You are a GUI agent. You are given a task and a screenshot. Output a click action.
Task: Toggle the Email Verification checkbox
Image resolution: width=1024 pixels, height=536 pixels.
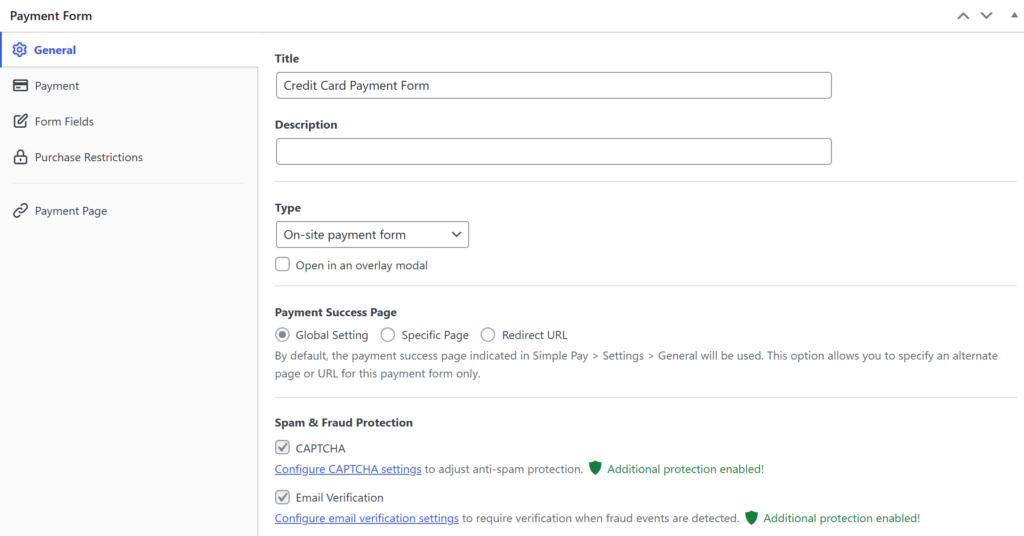click(x=283, y=497)
